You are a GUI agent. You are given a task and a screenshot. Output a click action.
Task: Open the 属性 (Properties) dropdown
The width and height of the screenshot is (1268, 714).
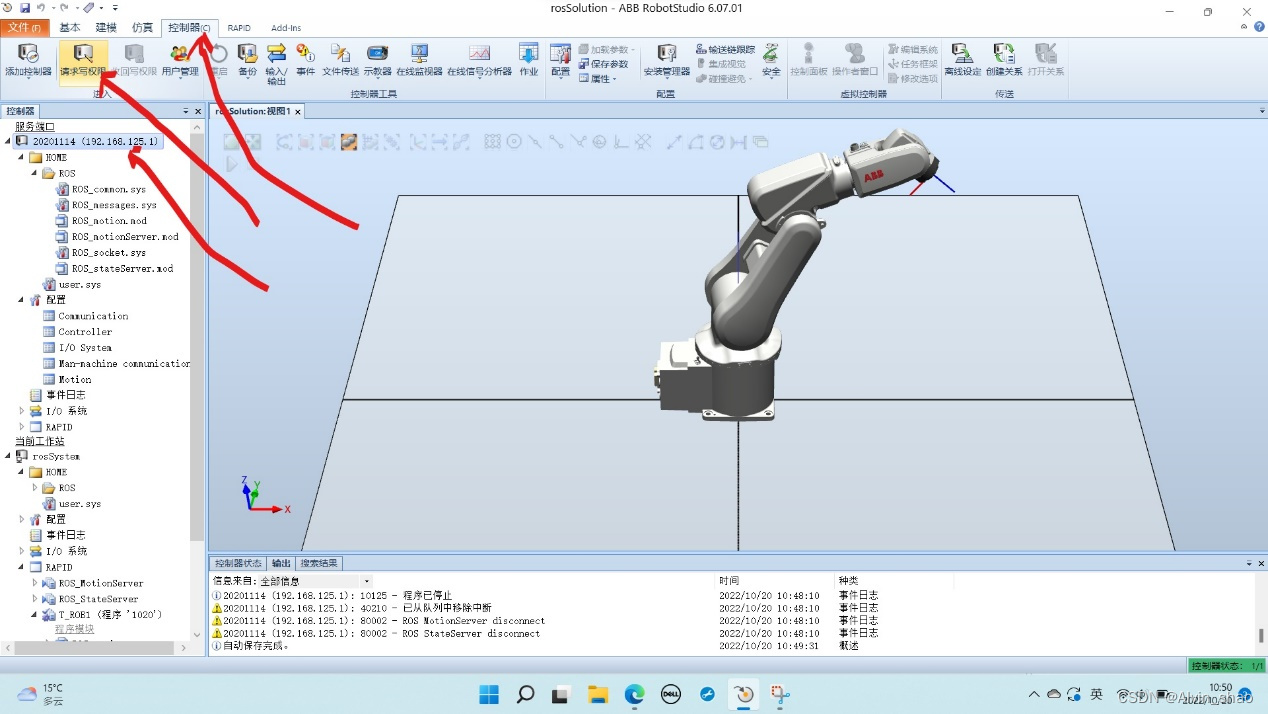tap(597, 78)
